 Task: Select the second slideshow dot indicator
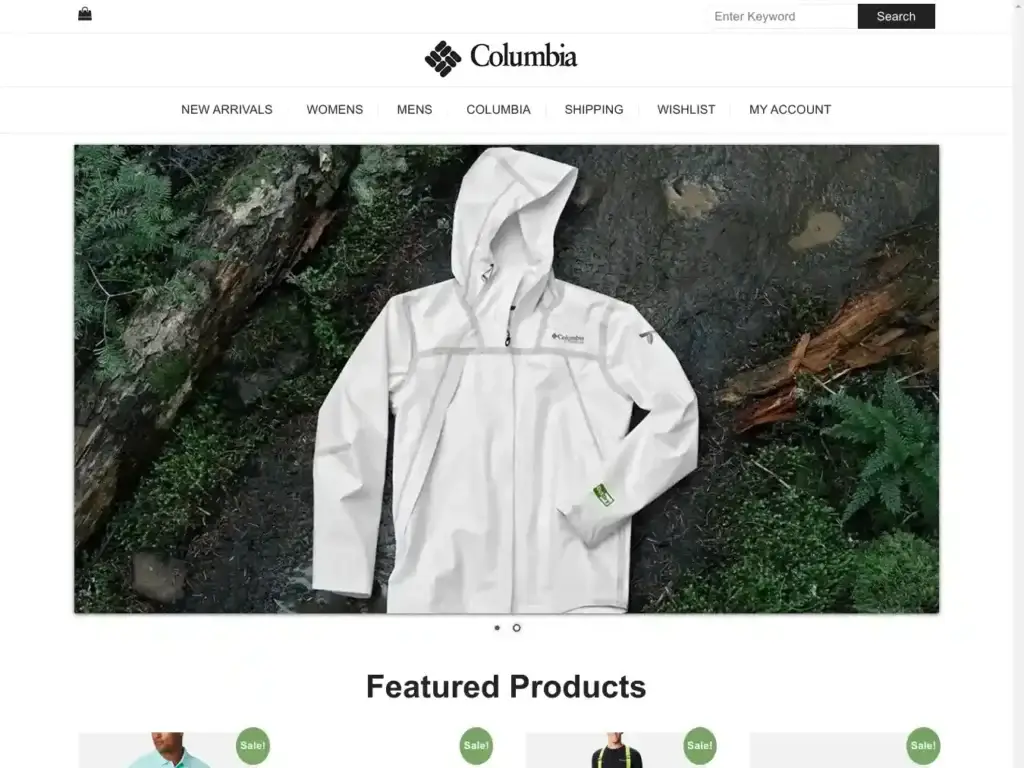[x=517, y=628]
